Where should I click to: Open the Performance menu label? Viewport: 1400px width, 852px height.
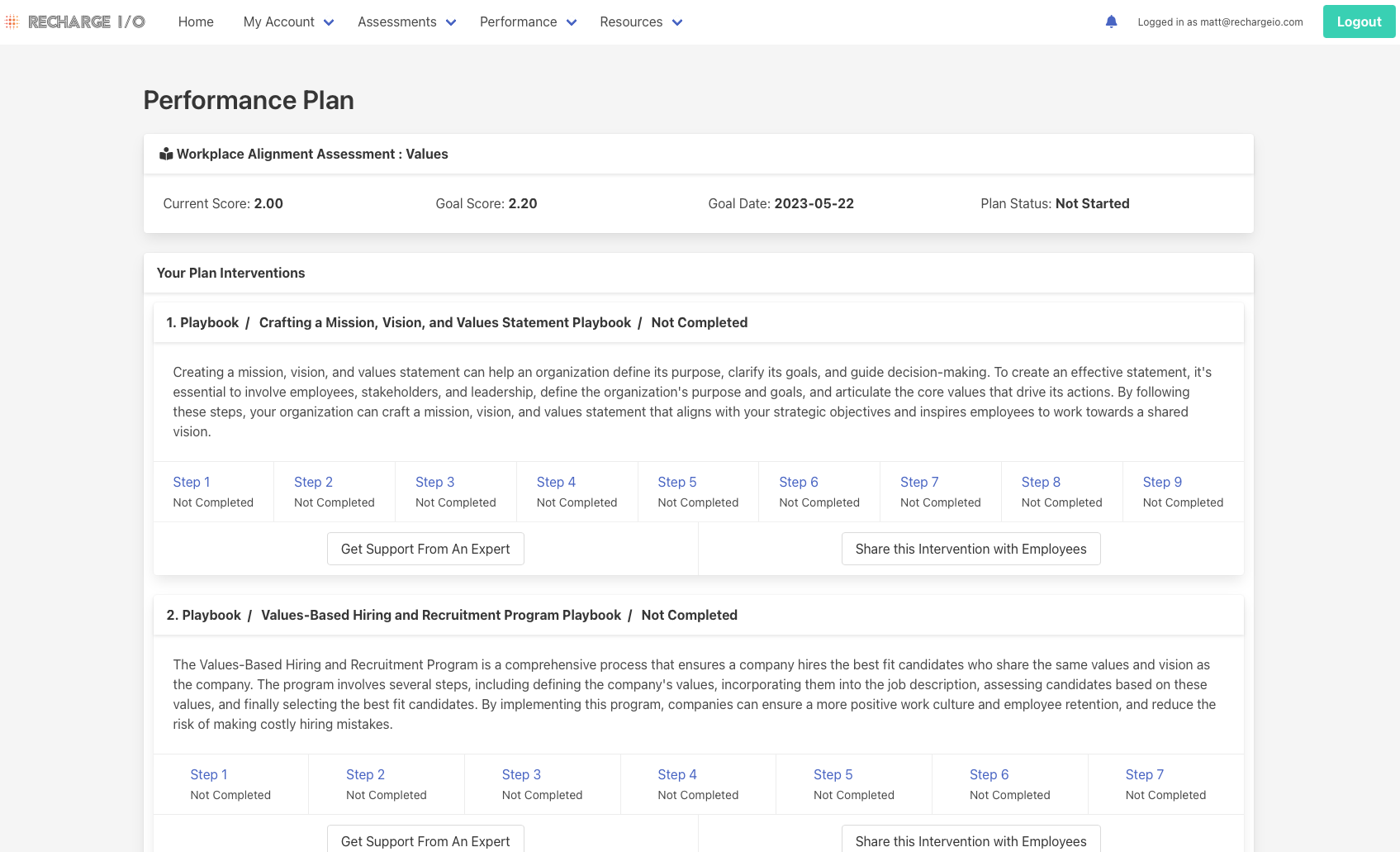pos(518,21)
